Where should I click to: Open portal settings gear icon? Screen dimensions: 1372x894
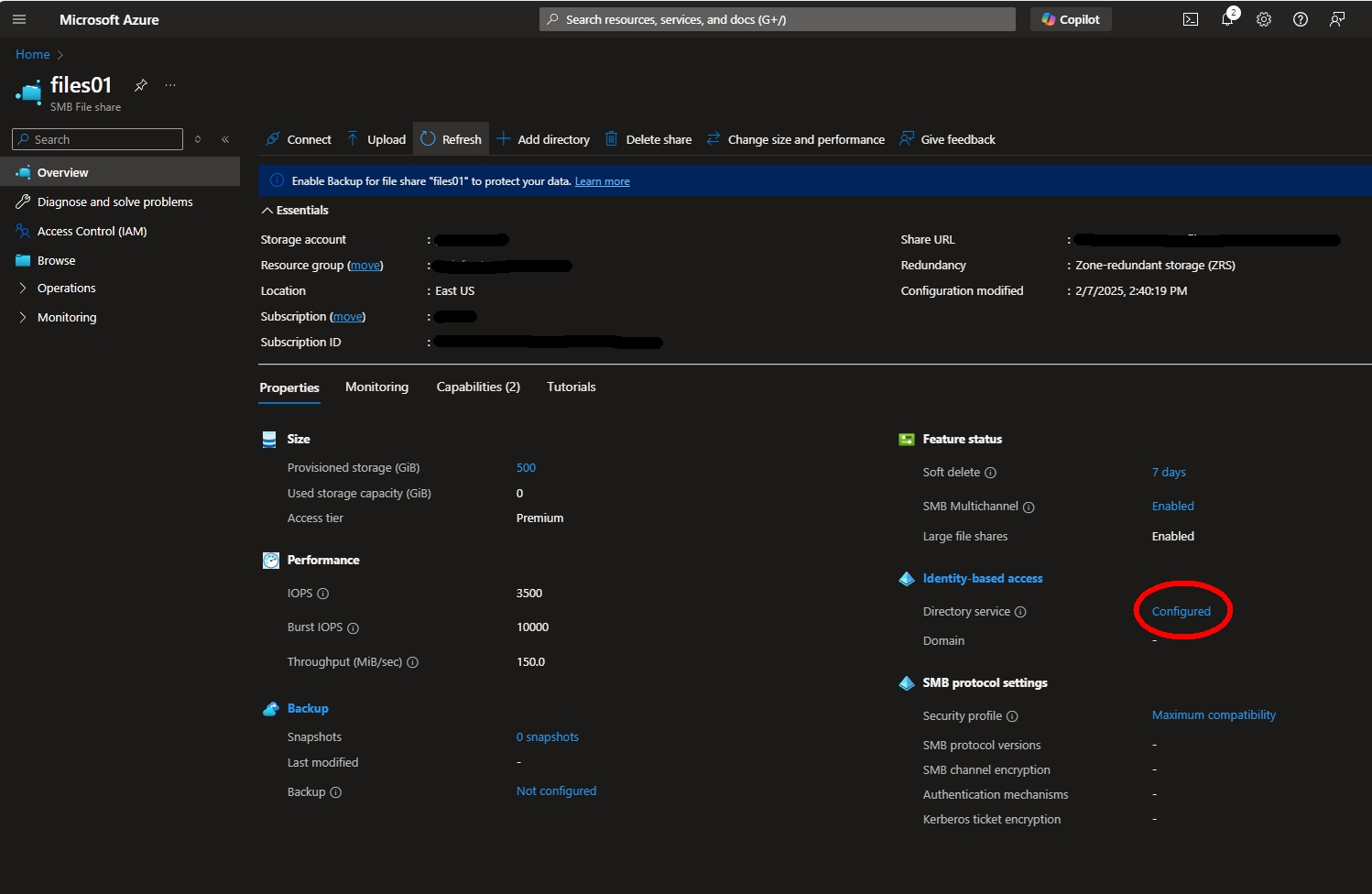click(1264, 19)
